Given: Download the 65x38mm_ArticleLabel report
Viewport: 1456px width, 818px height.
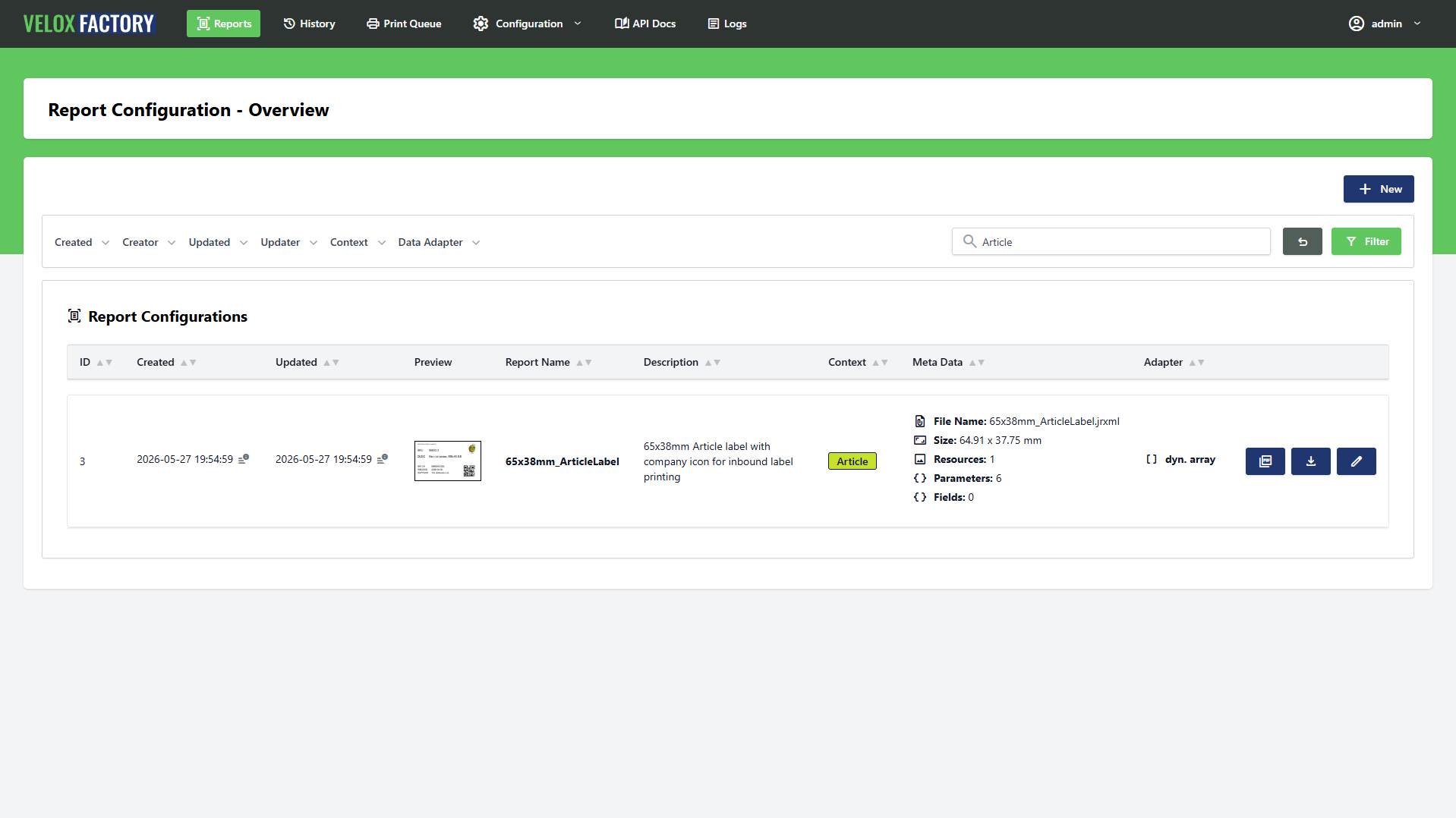Looking at the screenshot, I should click(x=1310, y=461).
